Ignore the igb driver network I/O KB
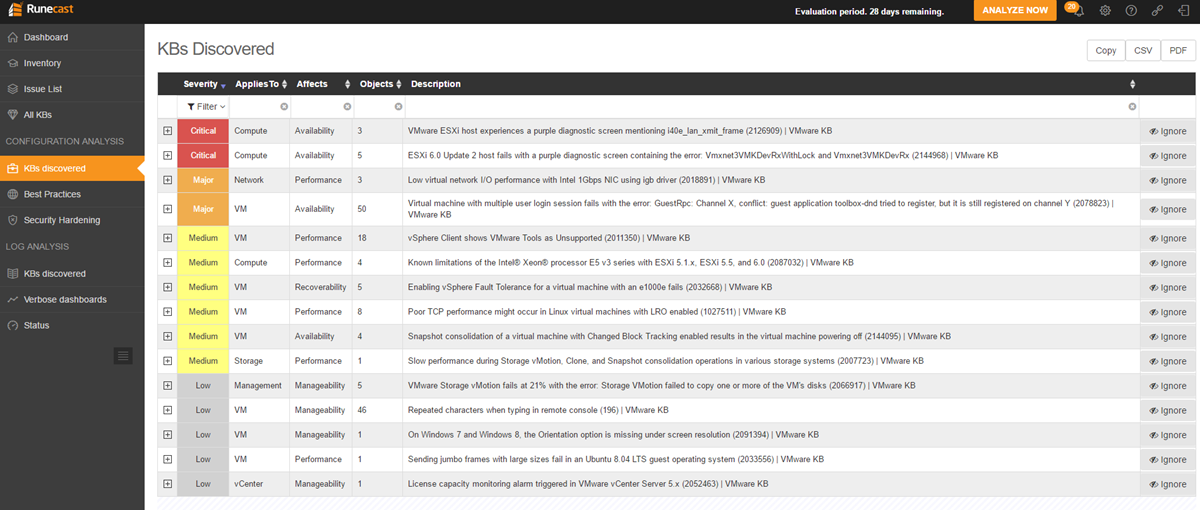 tap(1167, 180)
